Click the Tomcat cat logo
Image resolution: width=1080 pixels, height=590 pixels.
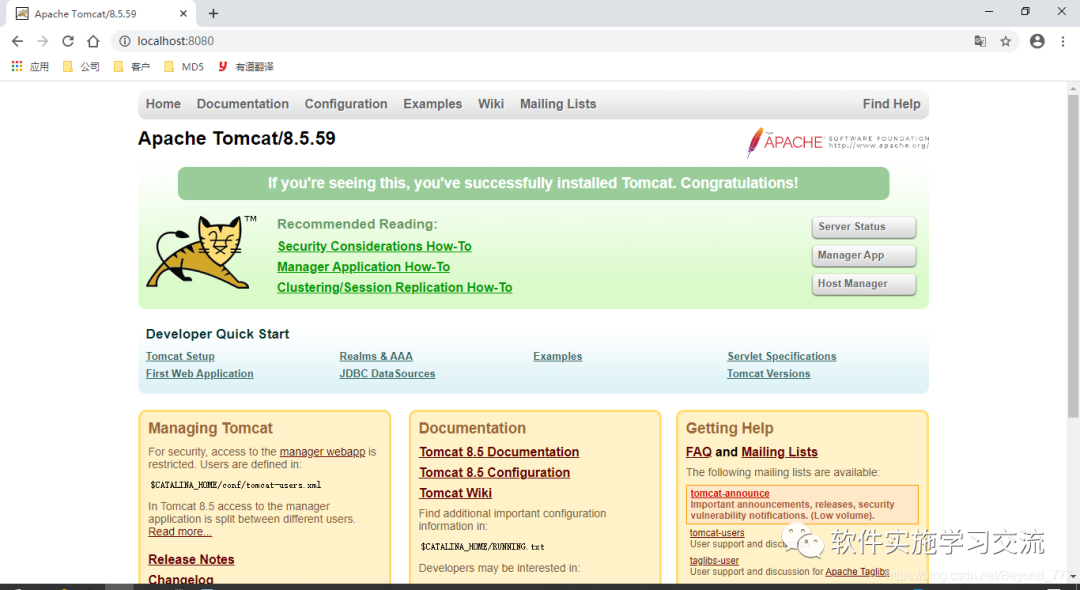[201, 251]
